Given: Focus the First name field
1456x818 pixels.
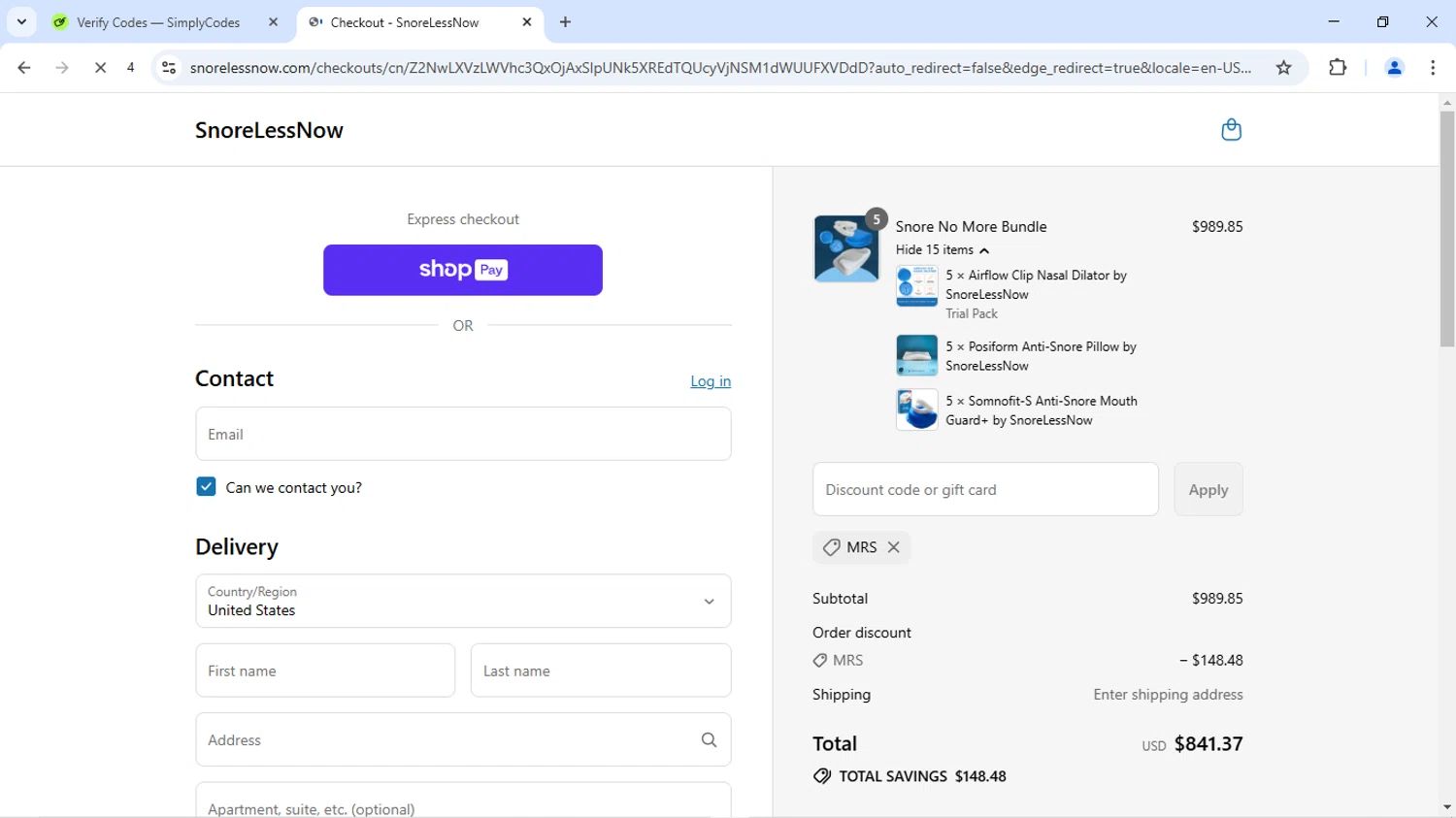Looking at the screenshot, I should [325, 671].
